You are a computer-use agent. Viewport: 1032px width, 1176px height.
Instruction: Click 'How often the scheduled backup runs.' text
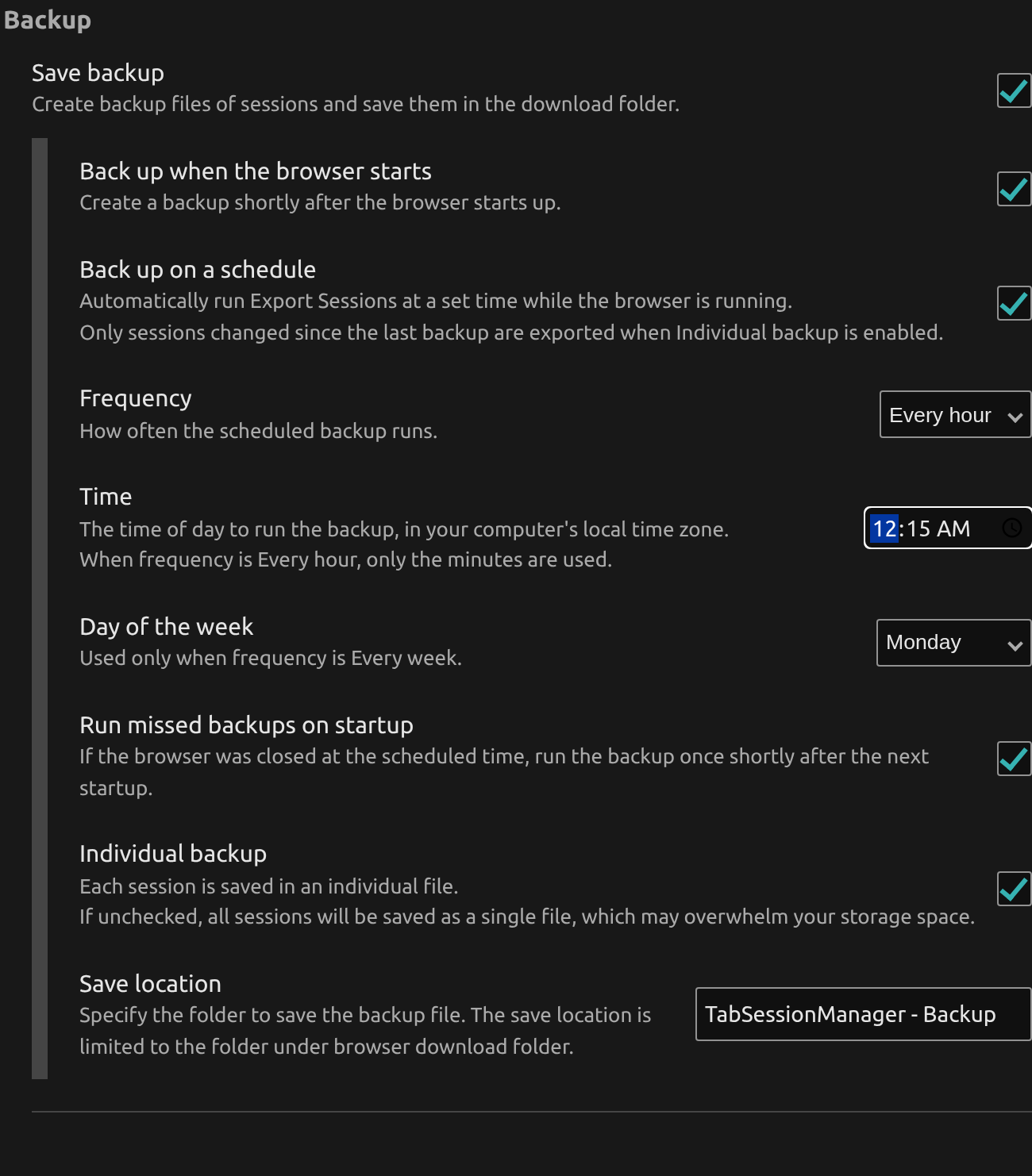click(259, 431)
